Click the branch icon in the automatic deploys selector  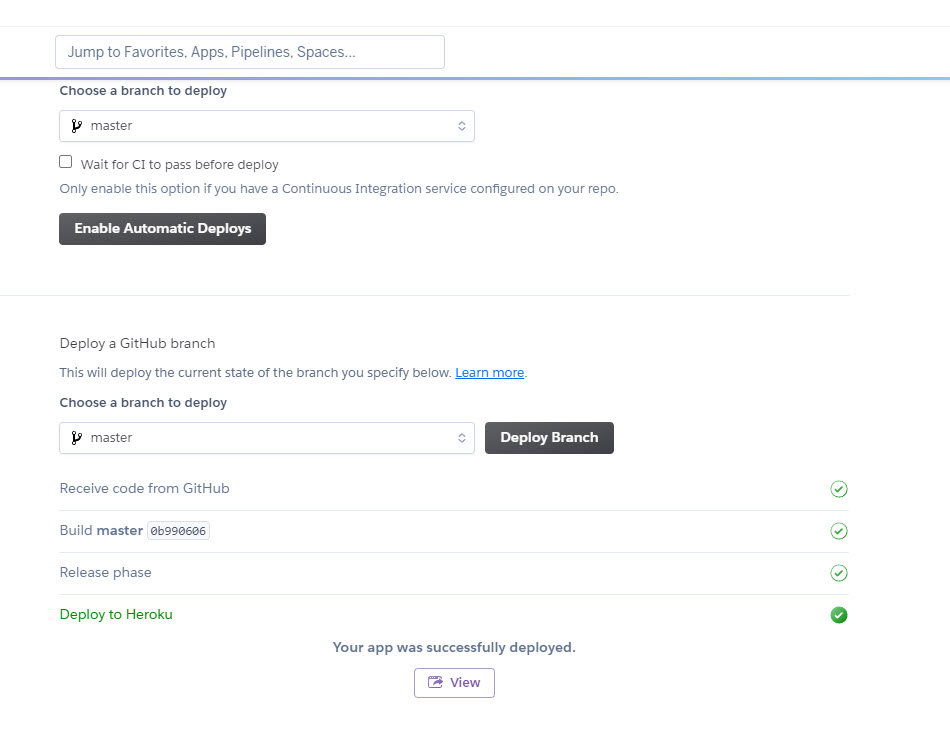pyautogui.click(x=76, y=126)
